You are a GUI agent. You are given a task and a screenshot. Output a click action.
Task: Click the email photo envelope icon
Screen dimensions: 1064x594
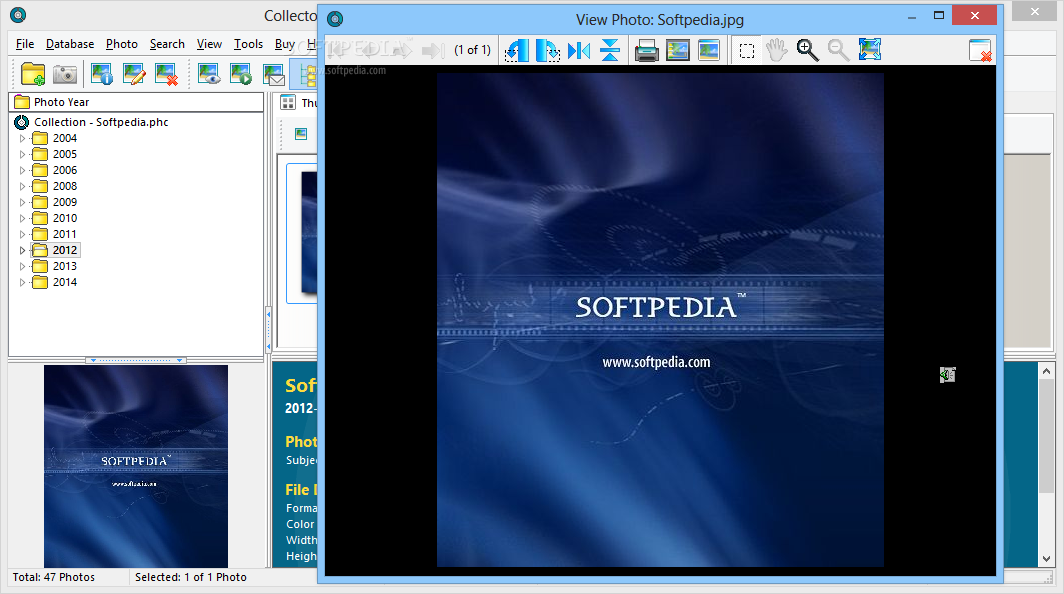coord(273,74)
